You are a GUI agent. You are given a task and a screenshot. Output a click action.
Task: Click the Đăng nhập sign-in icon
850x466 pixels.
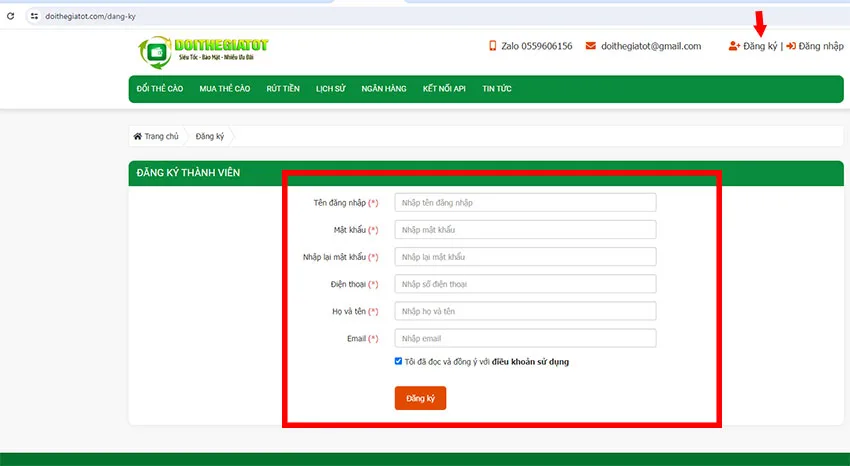(791, 46)
